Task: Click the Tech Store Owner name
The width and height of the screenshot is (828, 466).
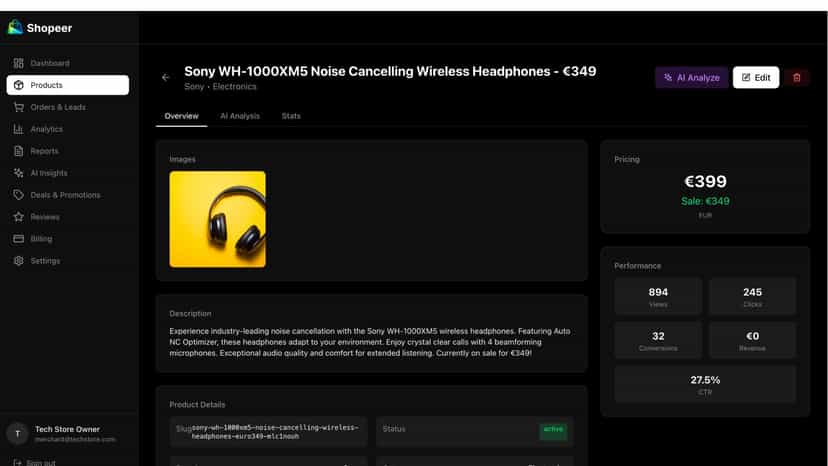Action: 67,429
